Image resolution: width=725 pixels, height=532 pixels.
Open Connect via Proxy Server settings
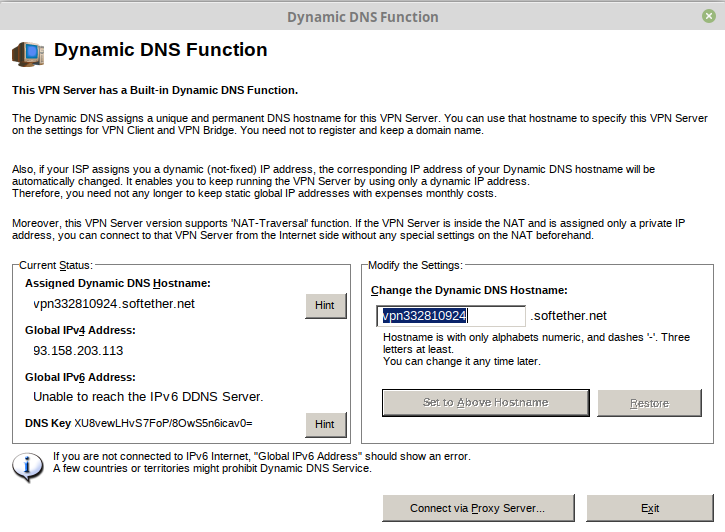[x=478, y=508]
